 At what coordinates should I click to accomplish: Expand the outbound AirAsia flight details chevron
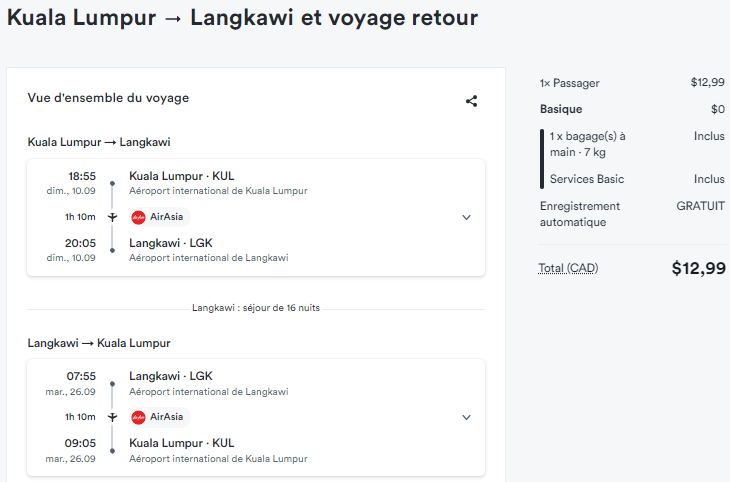(x=466, y=217)
